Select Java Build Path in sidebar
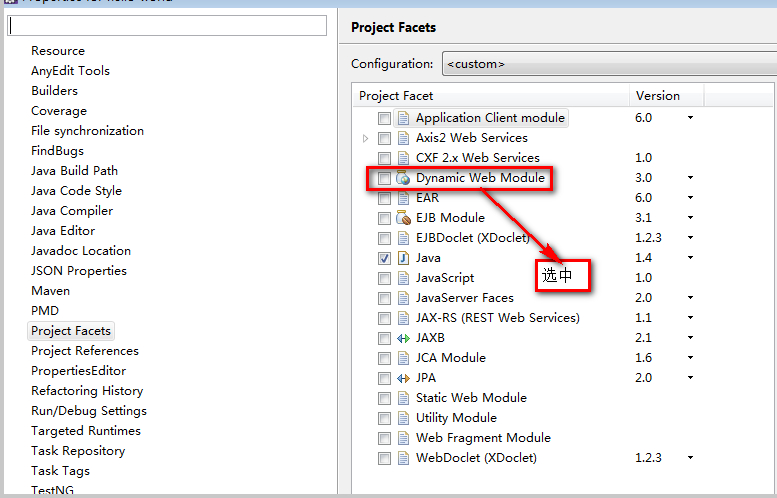 (74, 171)
